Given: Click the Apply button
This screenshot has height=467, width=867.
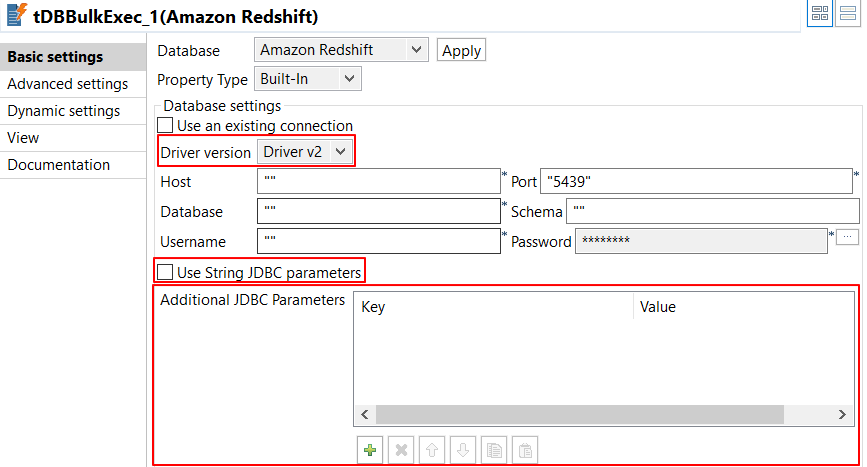Looking at the screenshot, I should [x=461, y=50].
